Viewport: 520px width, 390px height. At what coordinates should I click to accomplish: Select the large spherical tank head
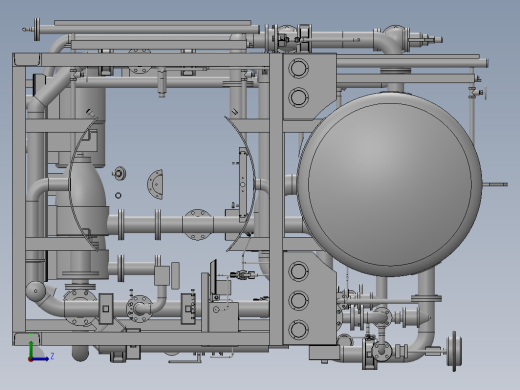(389, 184)
